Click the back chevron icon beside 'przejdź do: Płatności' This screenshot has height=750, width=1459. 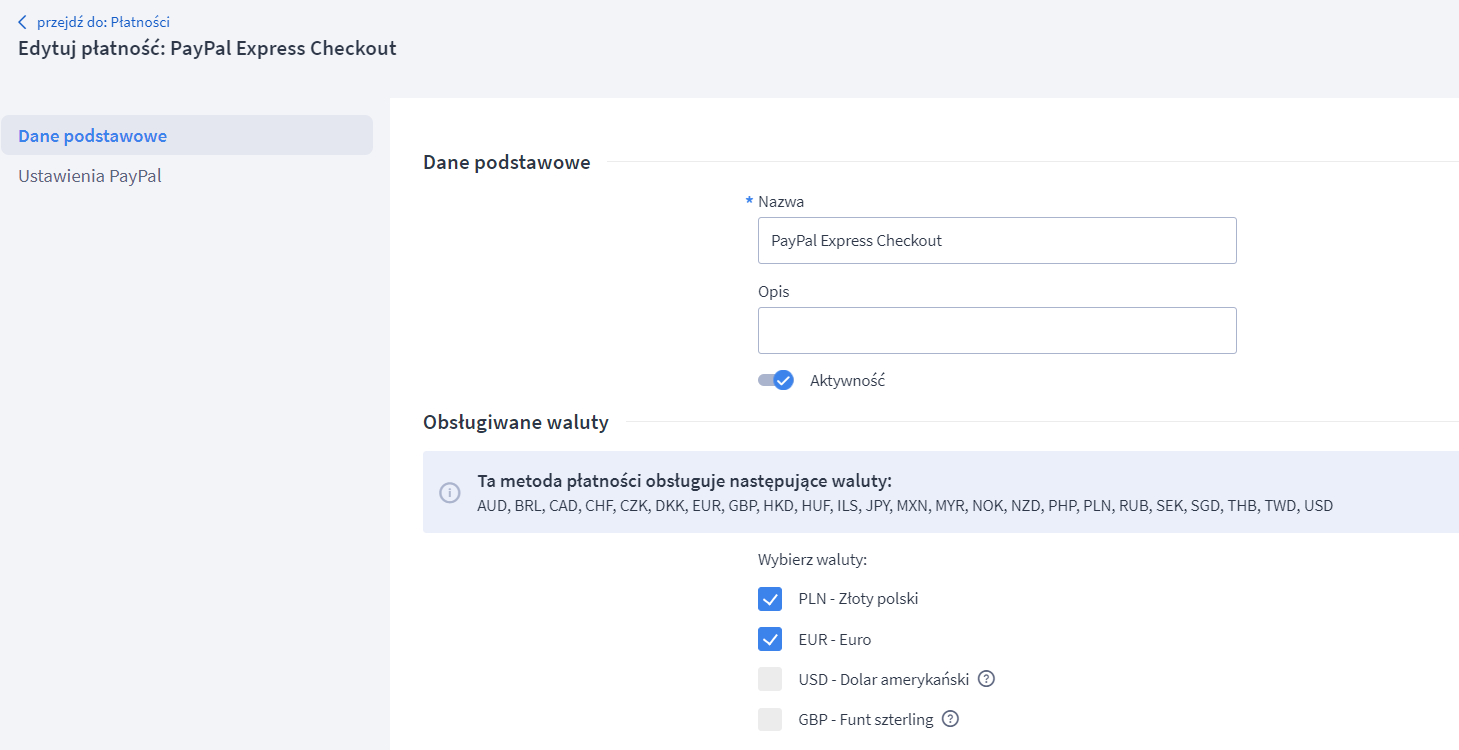coord(23,22)
